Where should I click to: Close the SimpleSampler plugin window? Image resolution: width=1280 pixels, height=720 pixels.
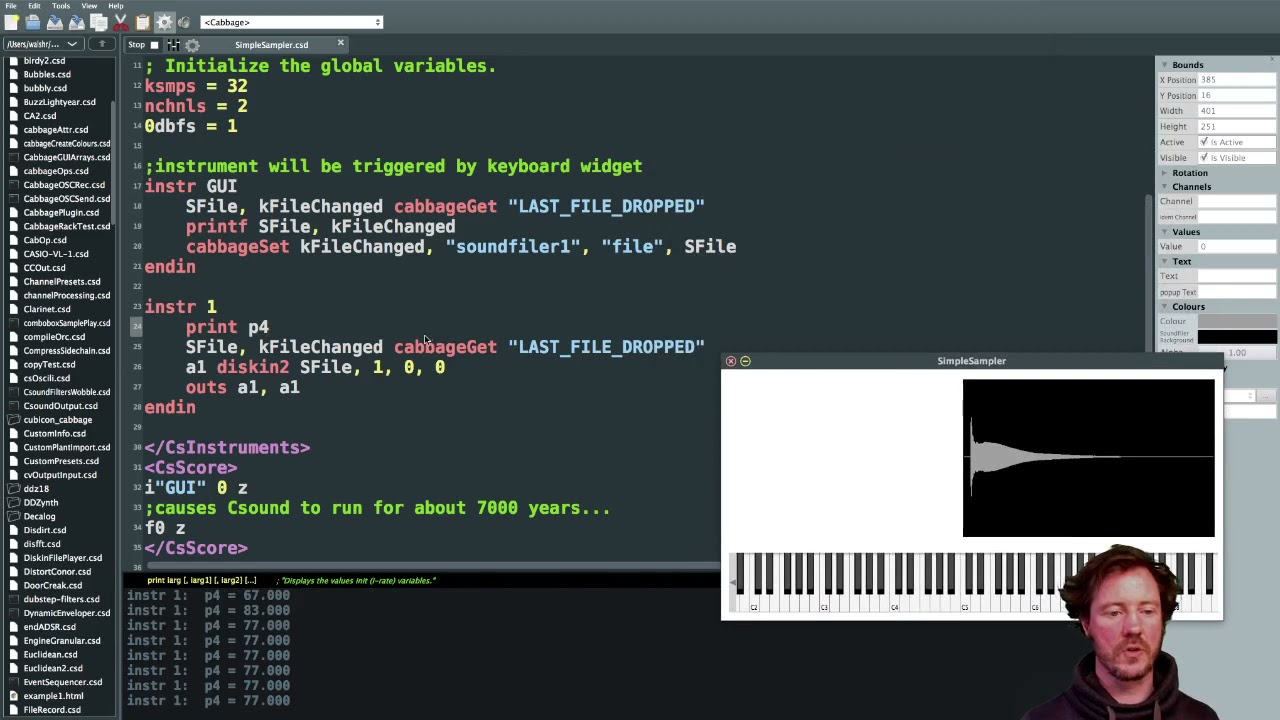[x=731, y=361]
